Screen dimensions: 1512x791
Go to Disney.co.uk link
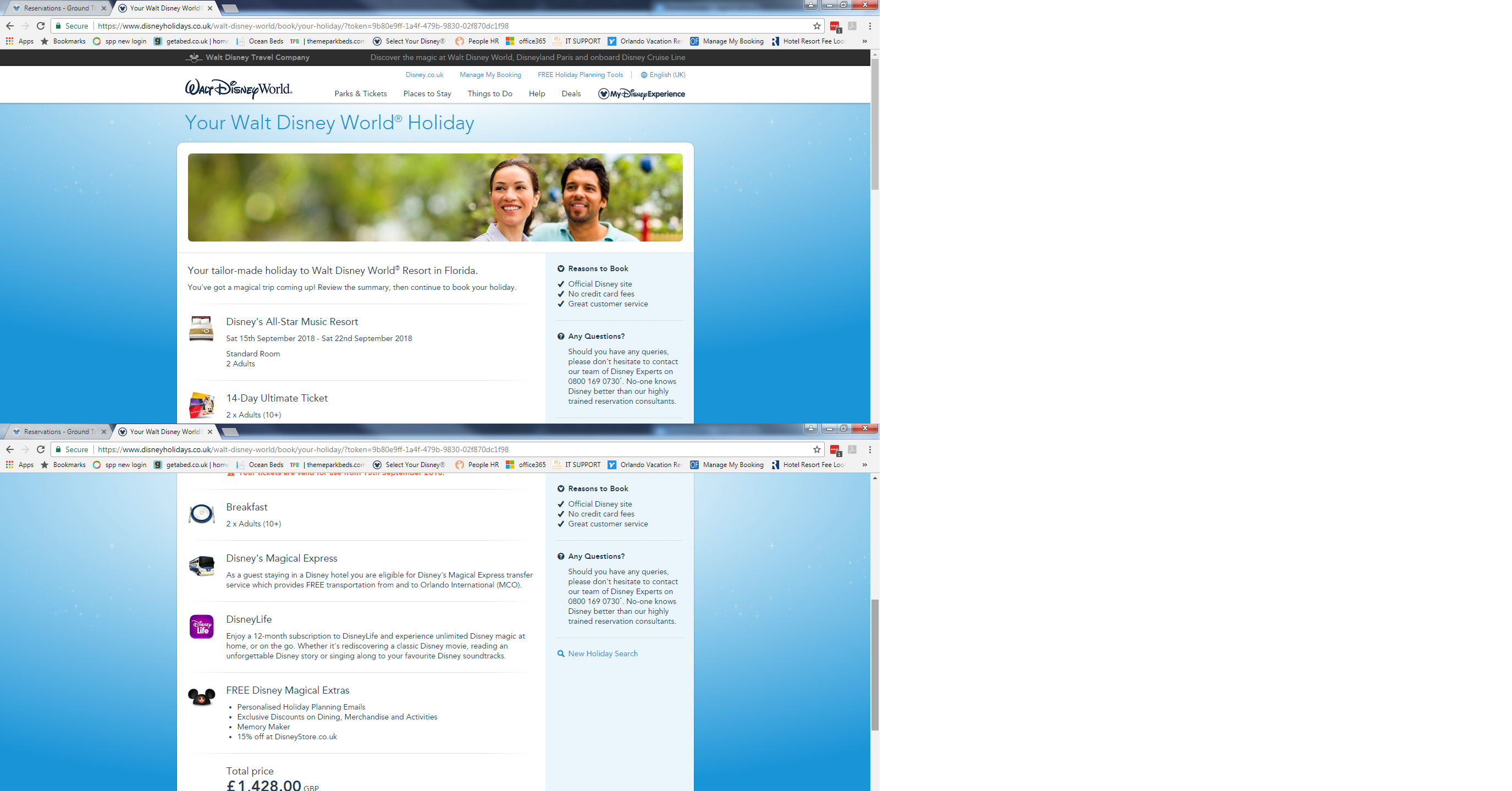(424, 75)
